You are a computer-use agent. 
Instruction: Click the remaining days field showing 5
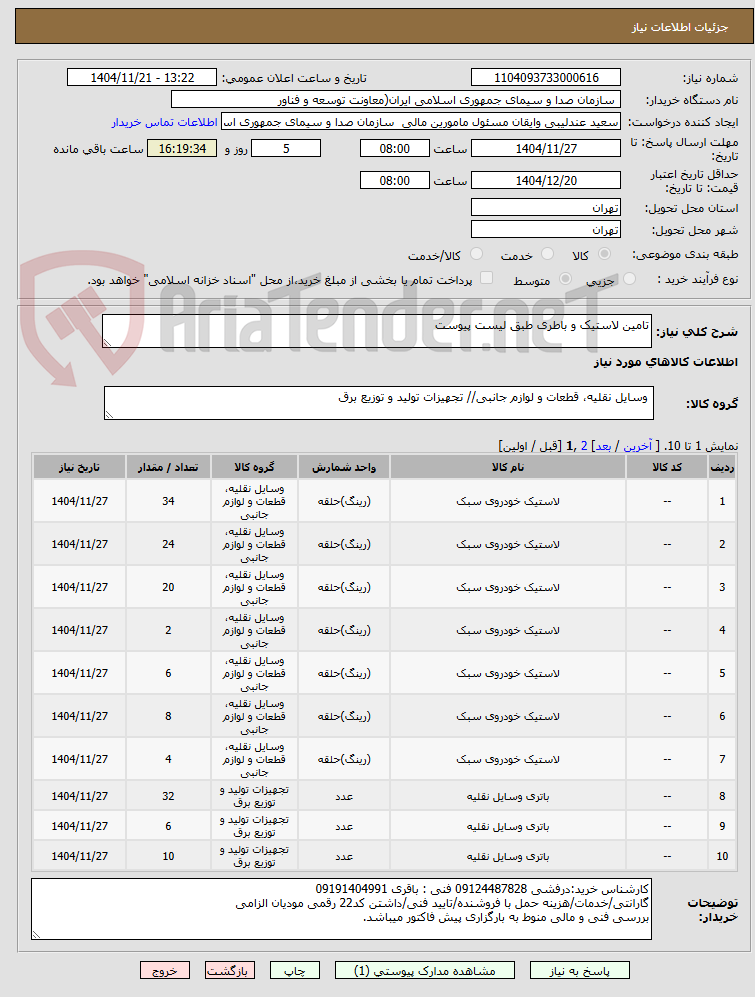pyautogui.click(x=286, y=149)
